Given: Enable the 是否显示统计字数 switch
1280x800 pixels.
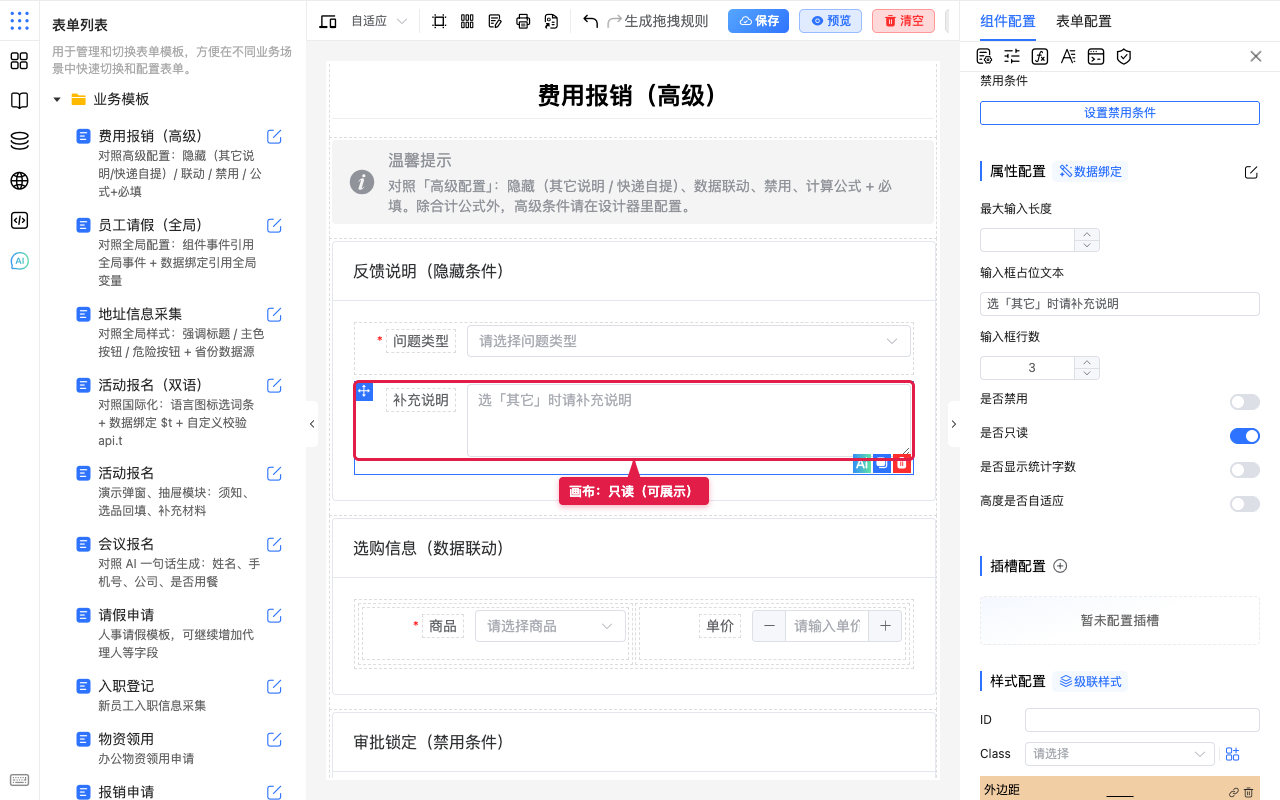Looking at the screenshot, I should pyautogui.click(x=1245, y=470).
